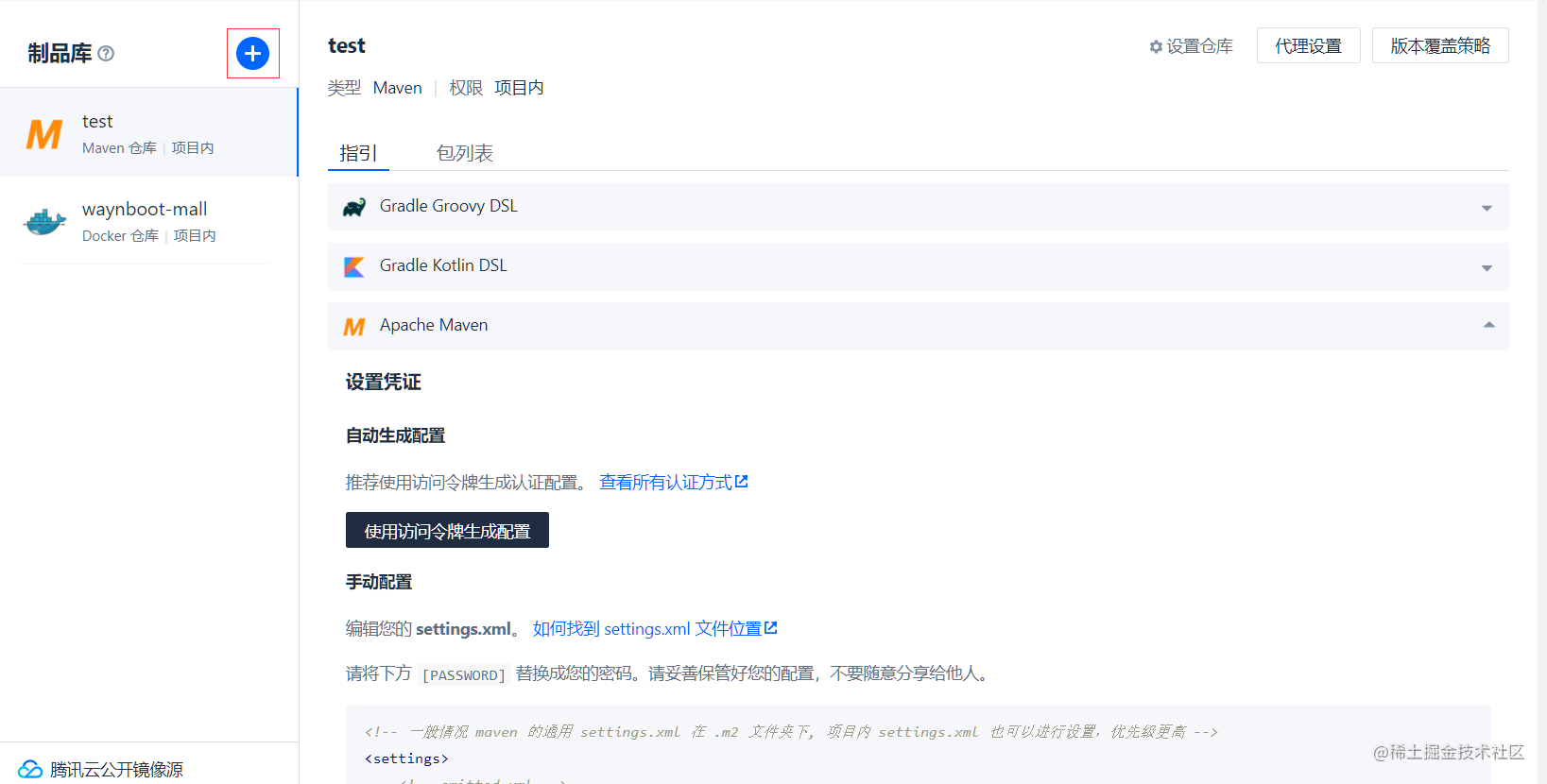The height and width of the screenshot is (784, 1547).
Task: Click the Docker whale icon for waynboot-mall
Action: point(44,222)
